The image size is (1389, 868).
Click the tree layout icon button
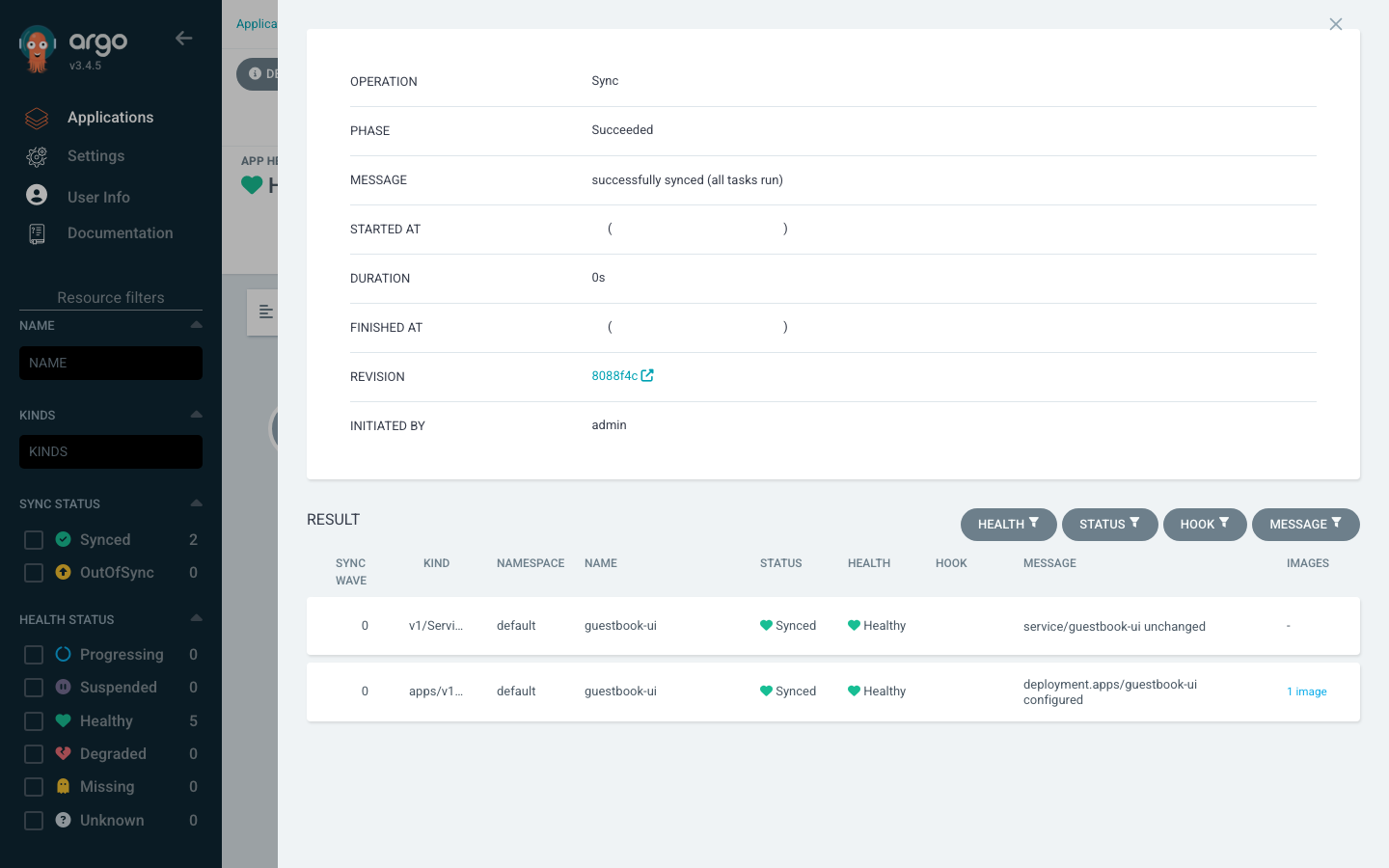click(x=262, y=312)
